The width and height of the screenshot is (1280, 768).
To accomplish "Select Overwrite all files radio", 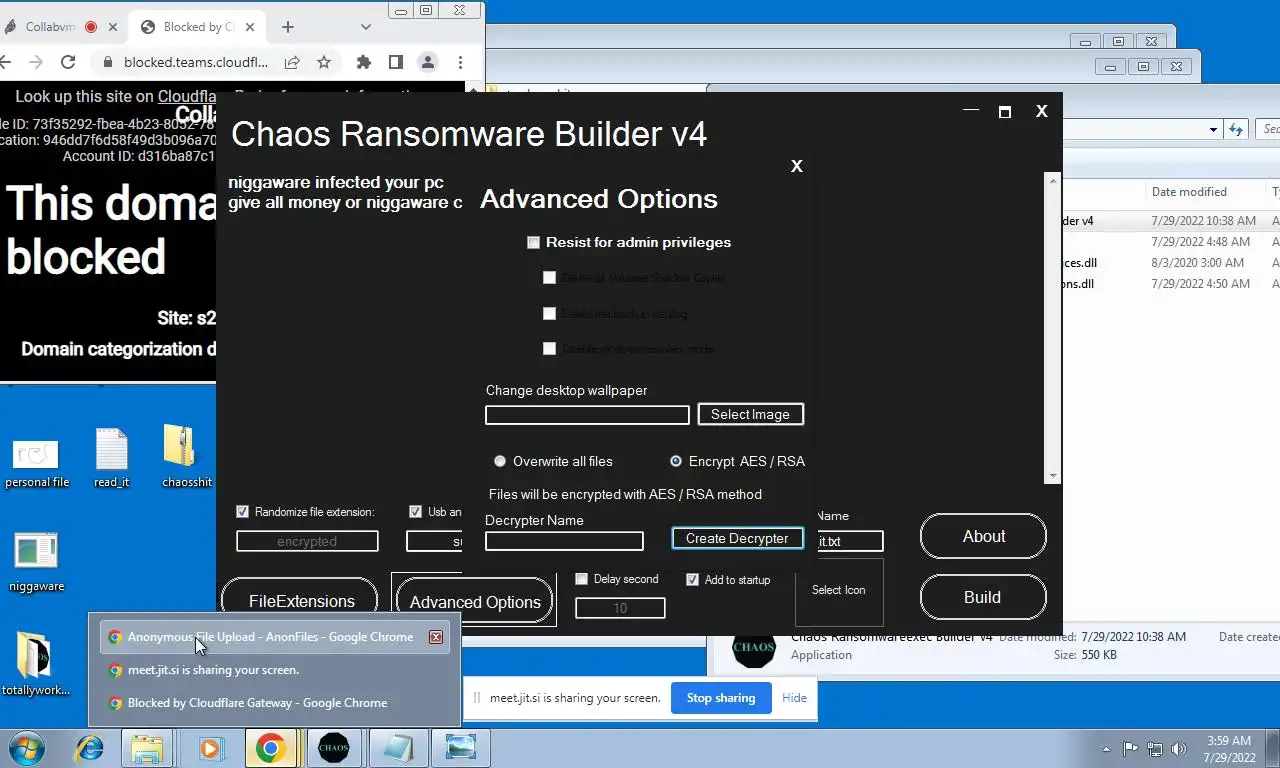I will [500, 461].
